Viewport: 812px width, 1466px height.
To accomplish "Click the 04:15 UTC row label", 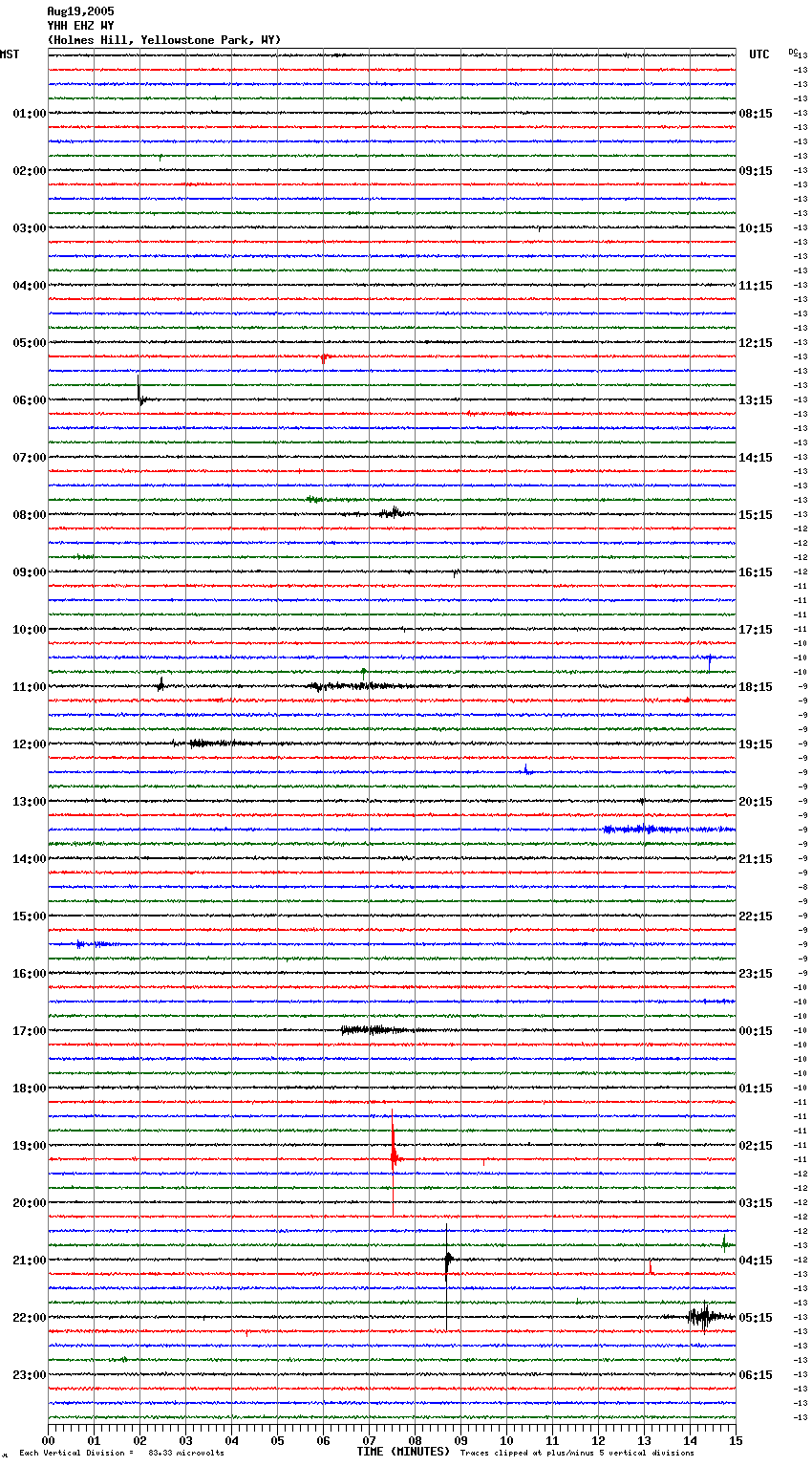I will pyautogui.click(x=756, y=1261).
